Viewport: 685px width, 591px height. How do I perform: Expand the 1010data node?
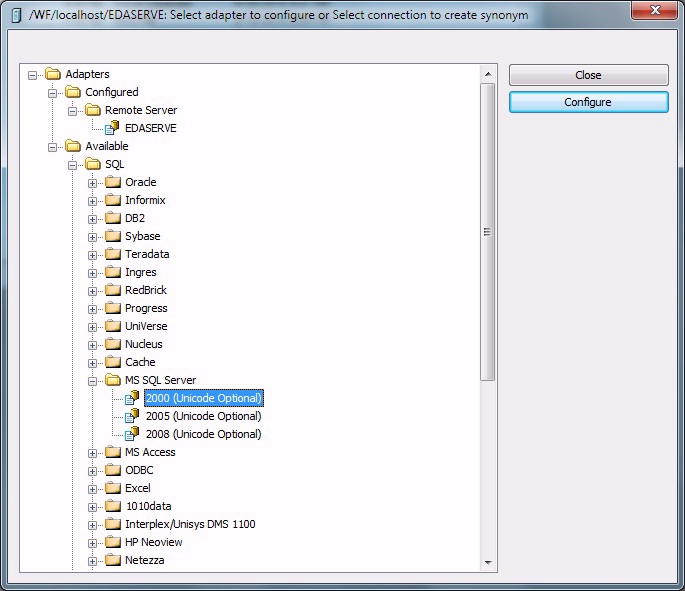click(92, 507)
